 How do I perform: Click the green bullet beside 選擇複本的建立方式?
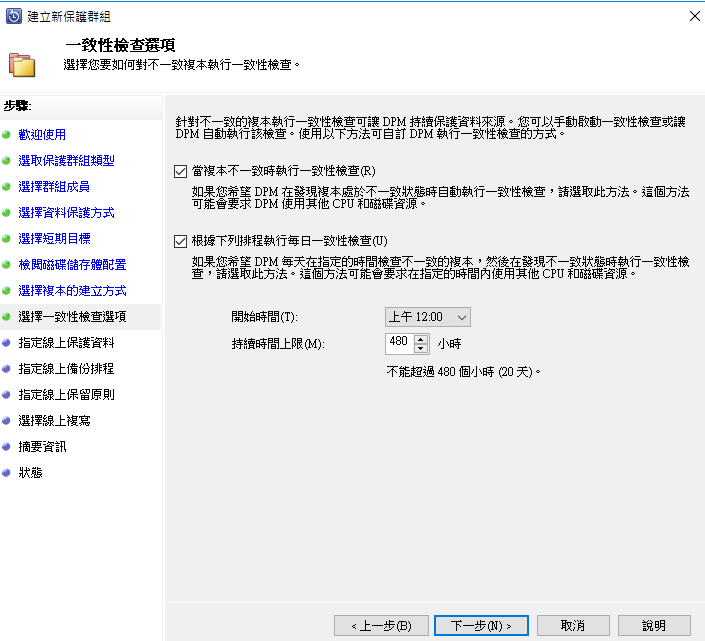coord(6,291)
